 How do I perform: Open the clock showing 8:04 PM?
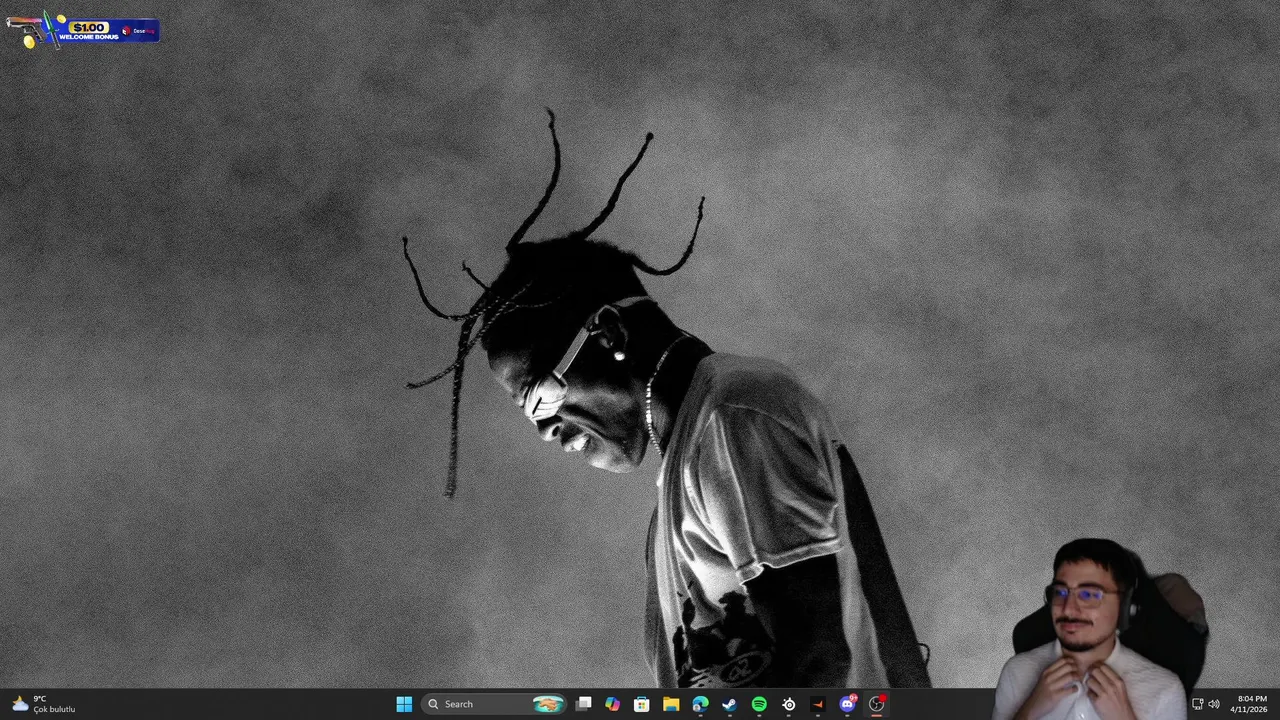pos(1251,704)
